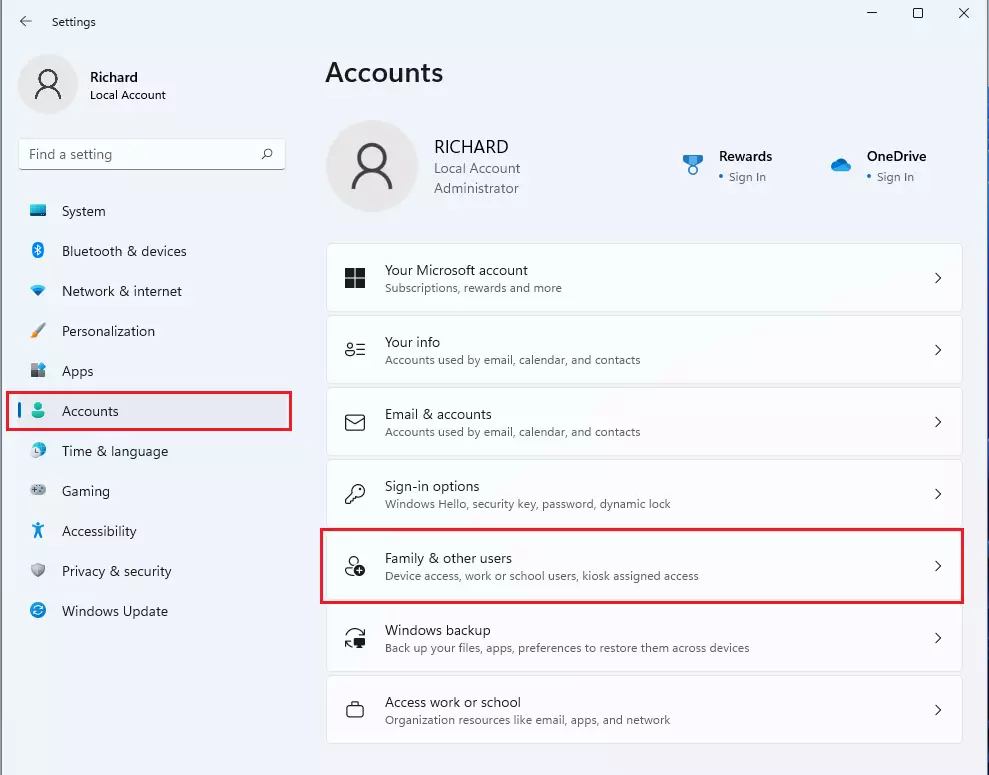Open Email & accounts settings

click(644, 422)
